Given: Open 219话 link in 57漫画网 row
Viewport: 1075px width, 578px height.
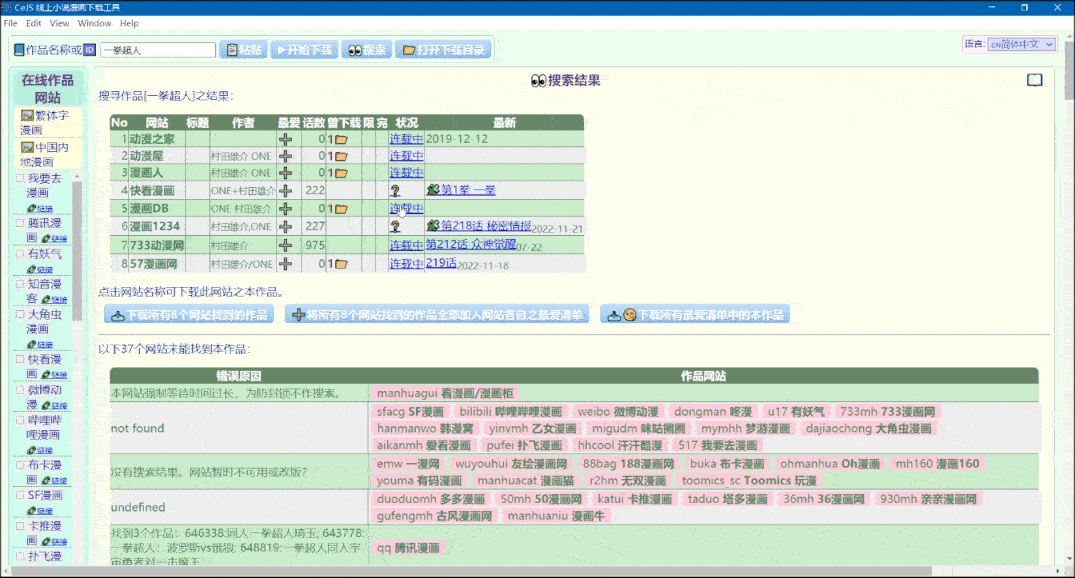Looking at the screenshot, I should tap(441, 263).
